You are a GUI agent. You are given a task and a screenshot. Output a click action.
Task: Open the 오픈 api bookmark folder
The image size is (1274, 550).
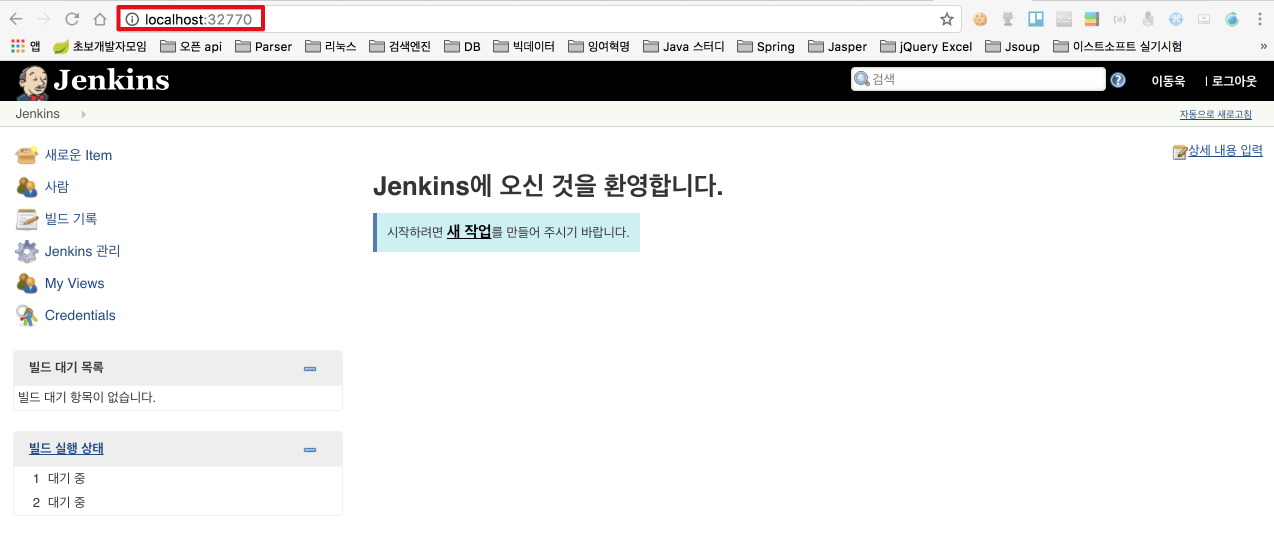tap(191, 46)
